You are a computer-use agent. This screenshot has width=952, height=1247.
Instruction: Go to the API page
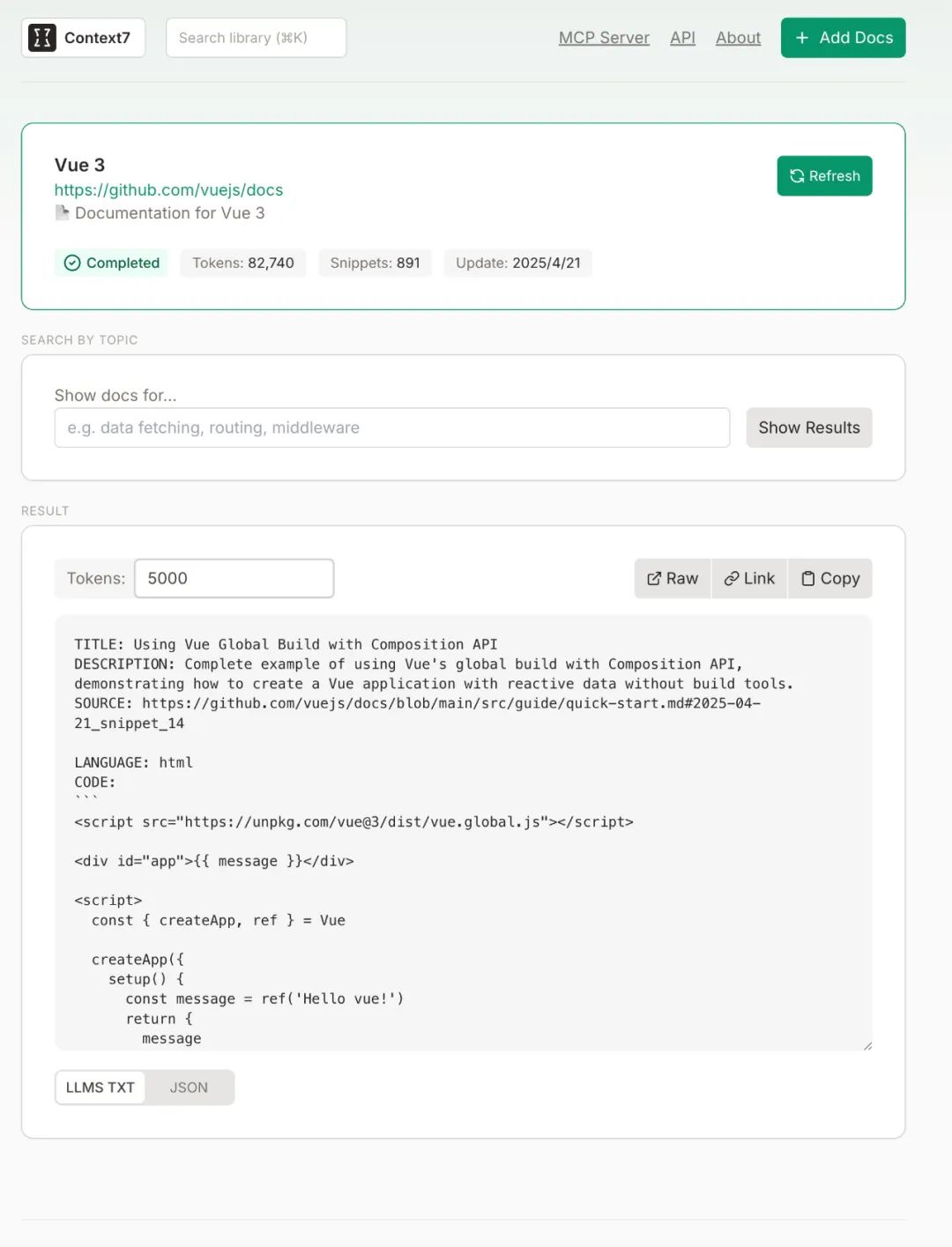682,38
